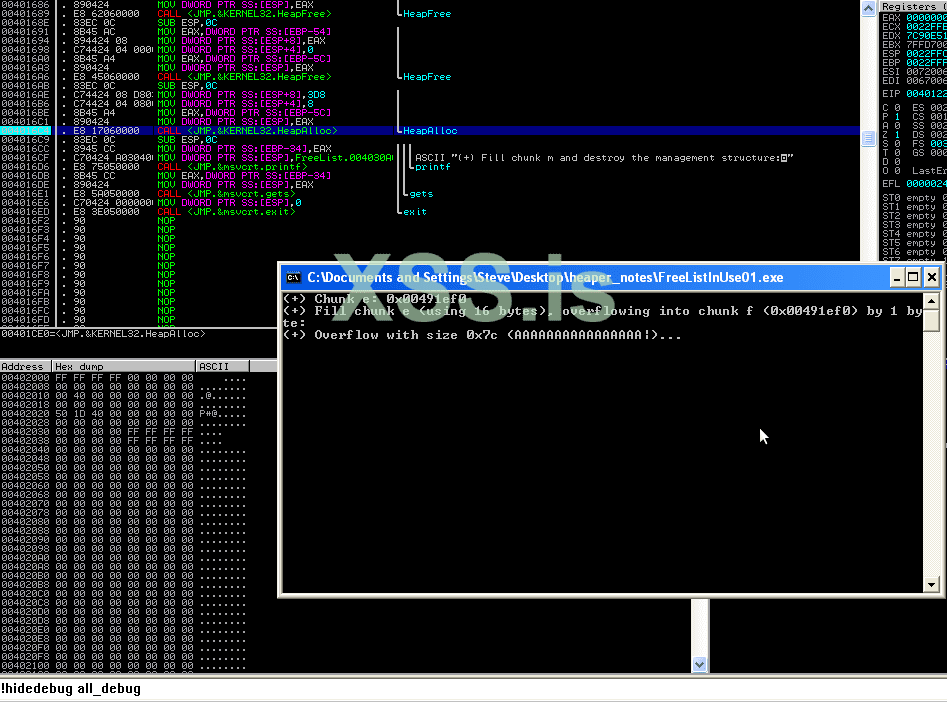Click the Registers pane header bar
This screenshot has height=702, width=947.
913,6
